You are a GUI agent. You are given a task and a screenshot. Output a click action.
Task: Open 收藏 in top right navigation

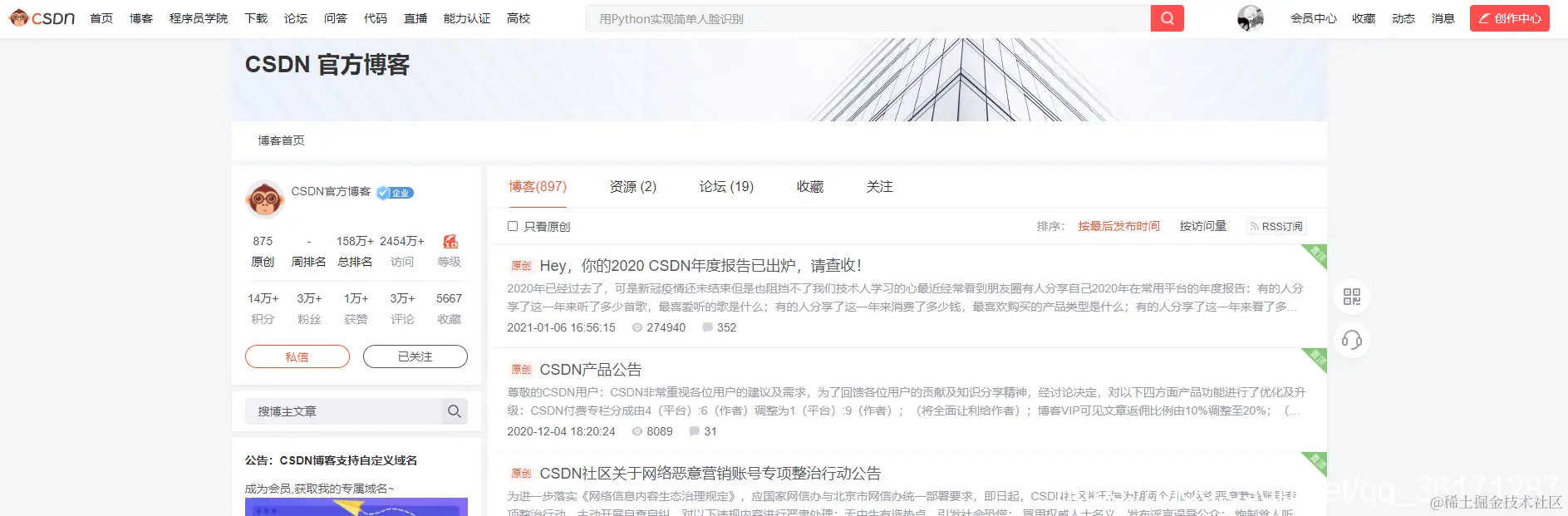coord(1364,18)
